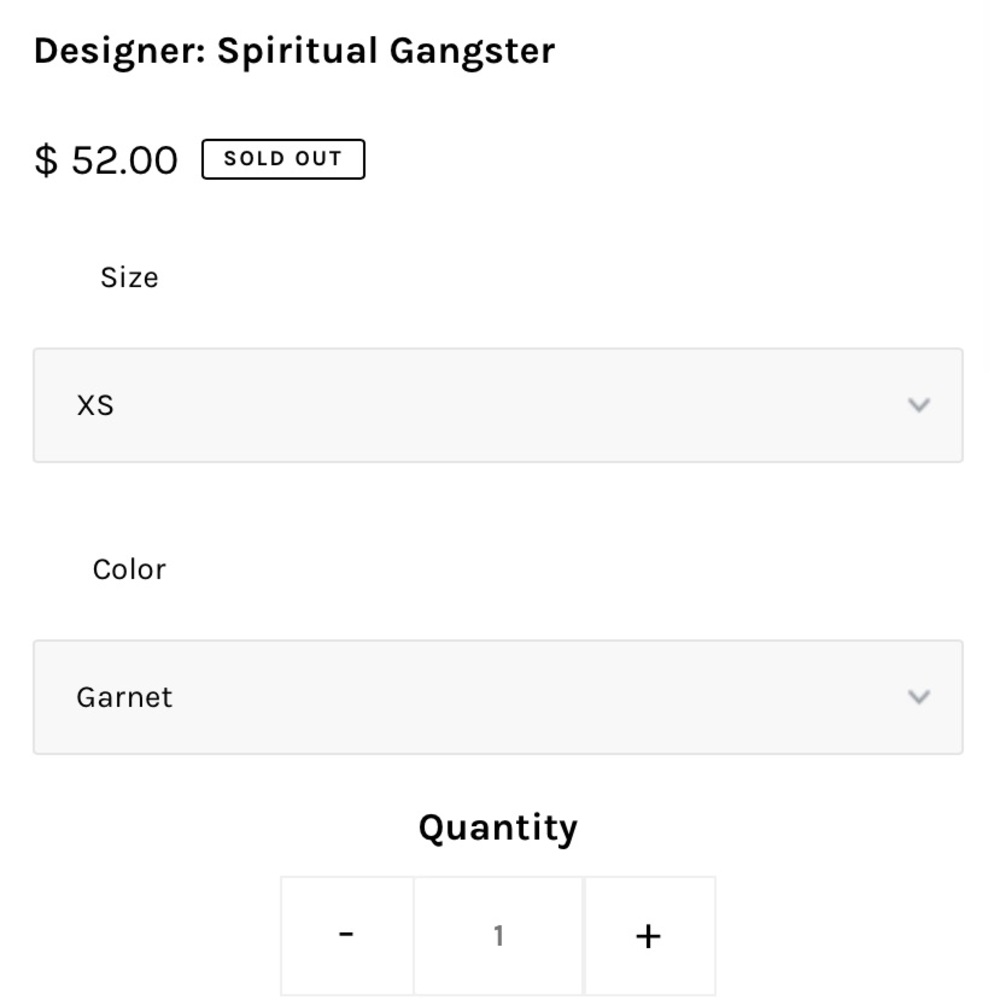Click the Size field label
This screenshot has height=1000, width=1000.
[129, 277]
